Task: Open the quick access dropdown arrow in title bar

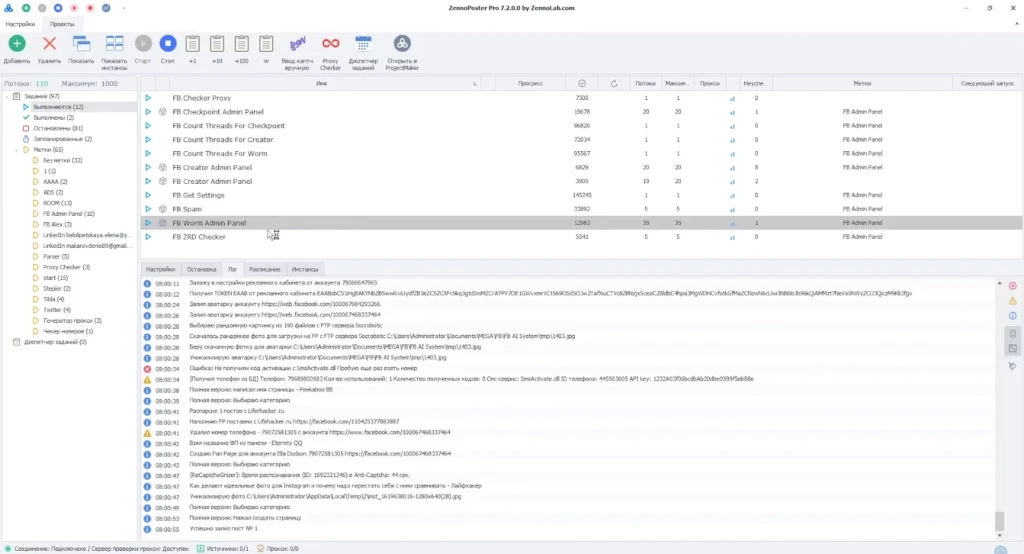Action: coord(123,8)
